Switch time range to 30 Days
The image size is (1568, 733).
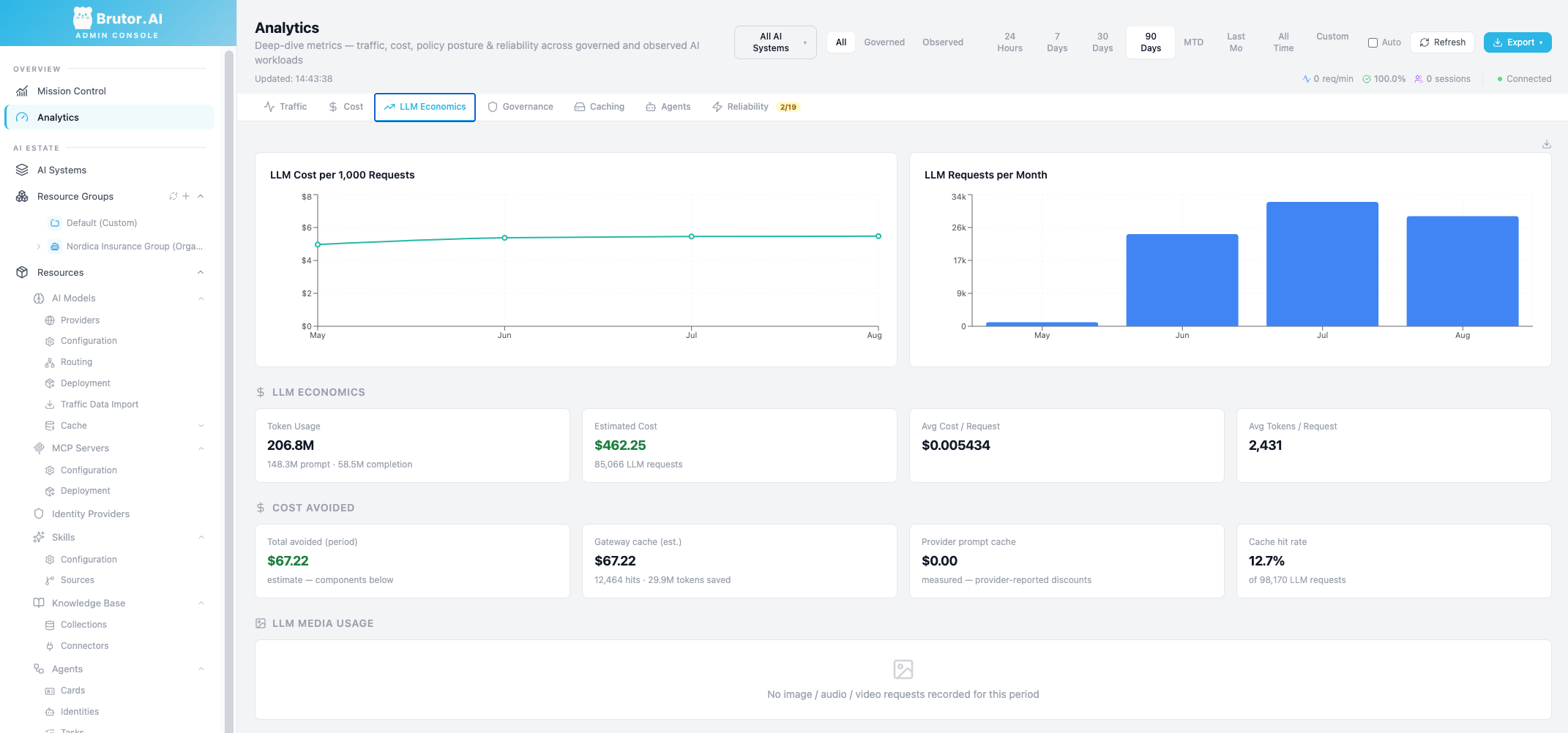click(1102, 42)
